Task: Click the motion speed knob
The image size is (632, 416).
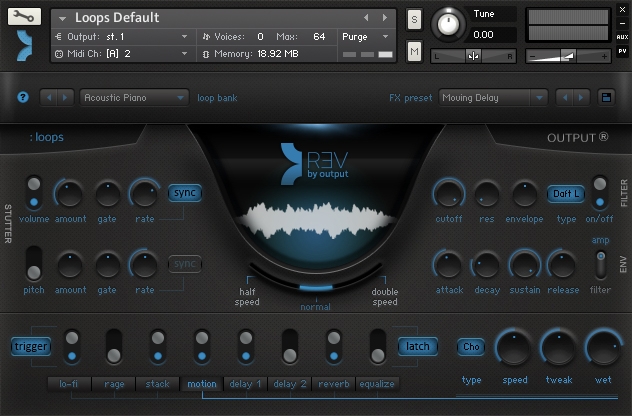Action: tap(514, 348)
